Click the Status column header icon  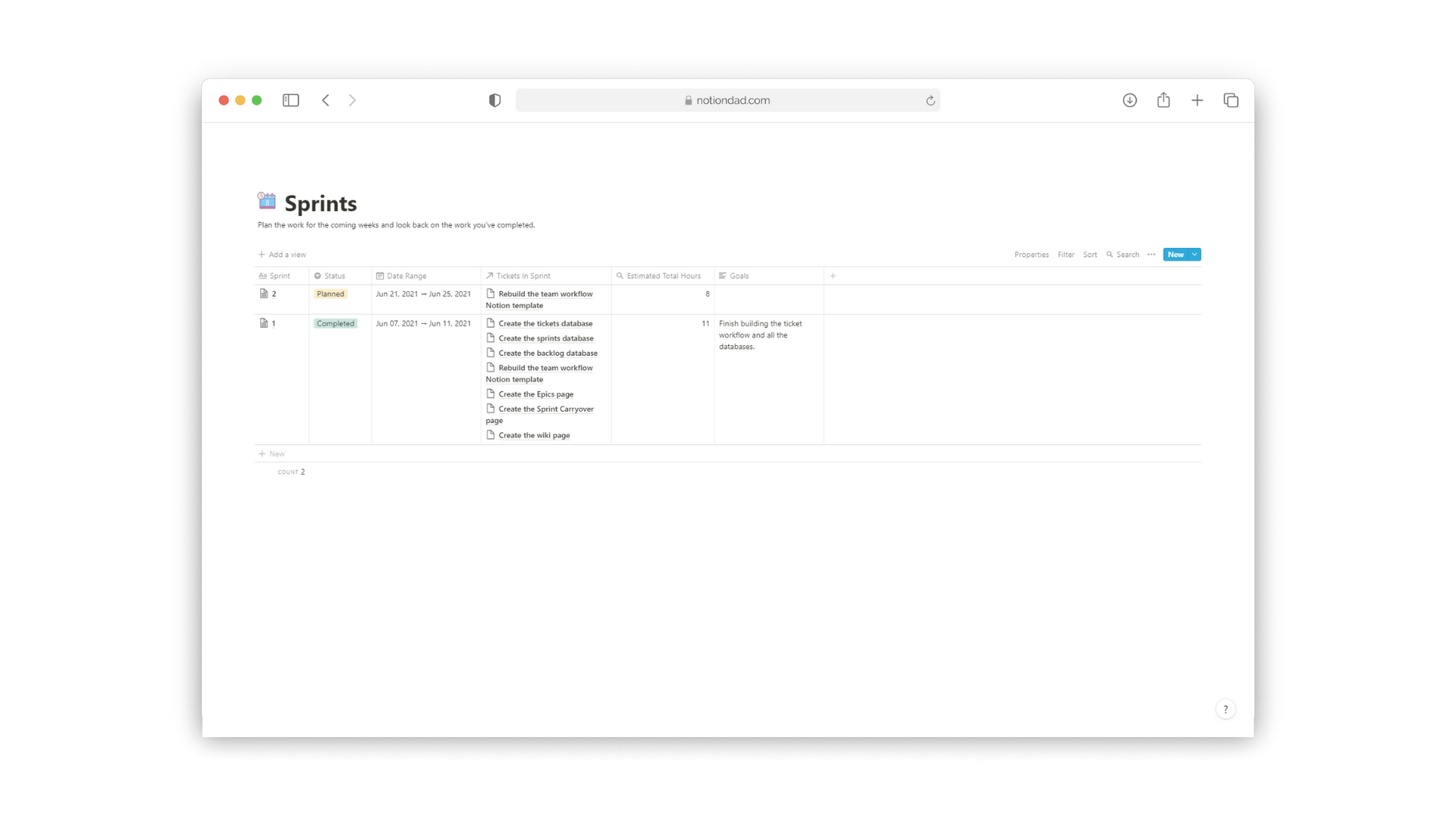(x=318, y=276)
